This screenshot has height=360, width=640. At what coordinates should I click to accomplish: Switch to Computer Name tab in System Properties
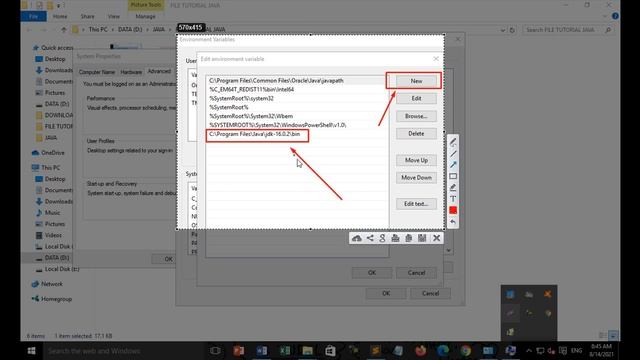97,72
